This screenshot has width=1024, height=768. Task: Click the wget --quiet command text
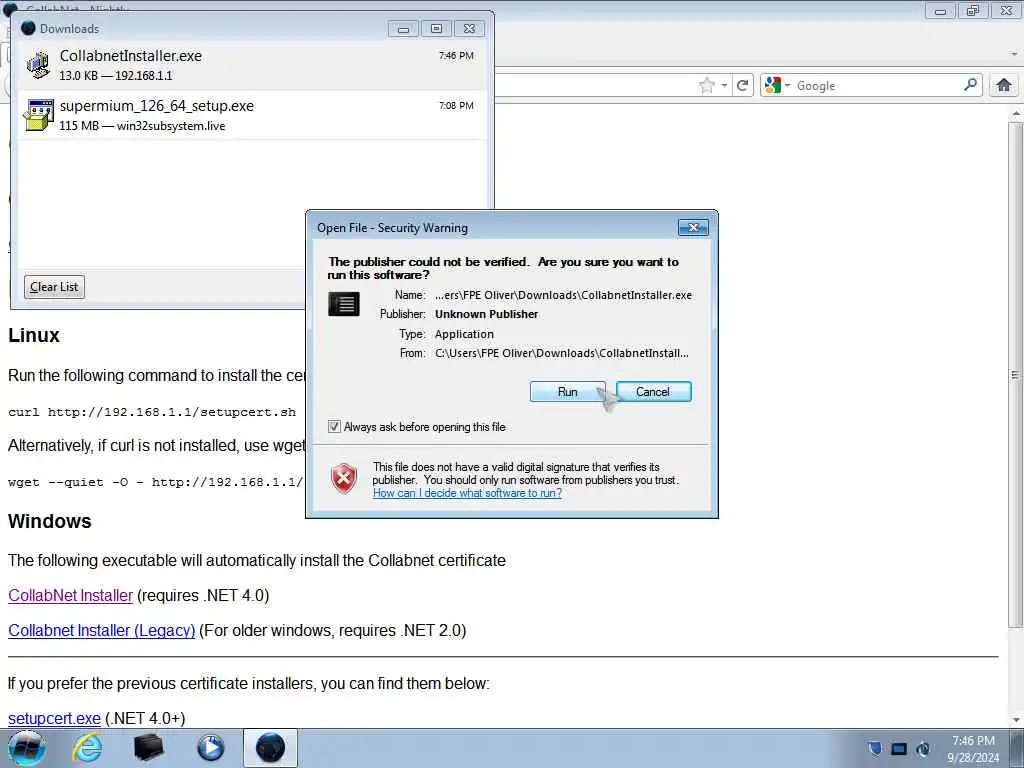(x=155, y=482)
